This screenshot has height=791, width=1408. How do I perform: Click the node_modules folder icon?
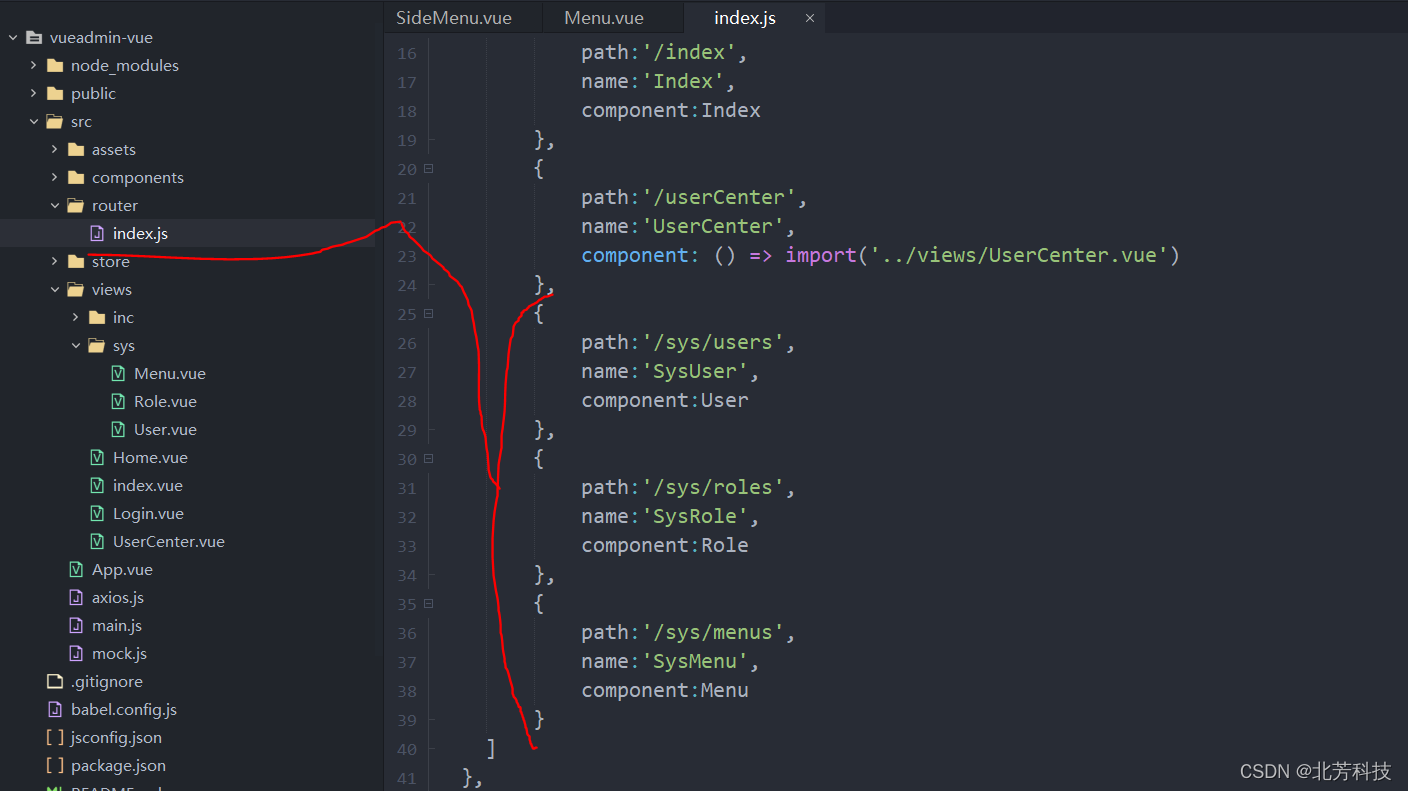54,66
